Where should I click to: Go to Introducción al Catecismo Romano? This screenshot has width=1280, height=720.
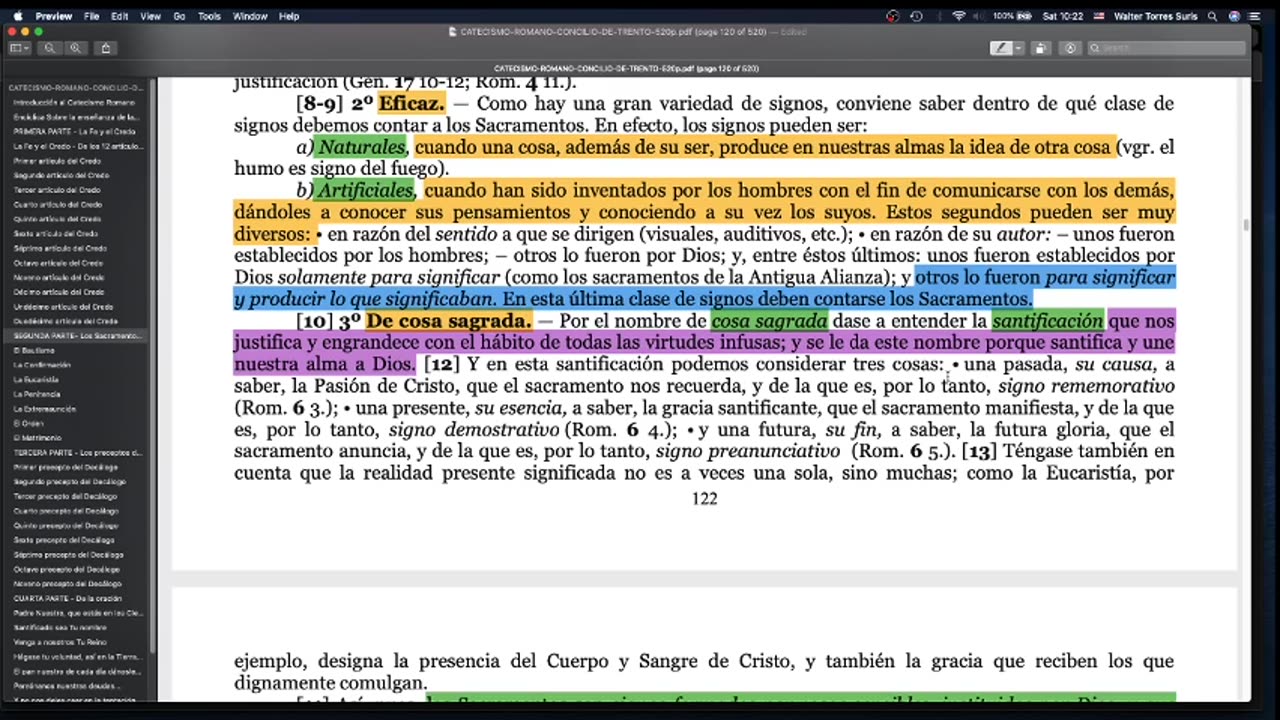pos(74,103)
